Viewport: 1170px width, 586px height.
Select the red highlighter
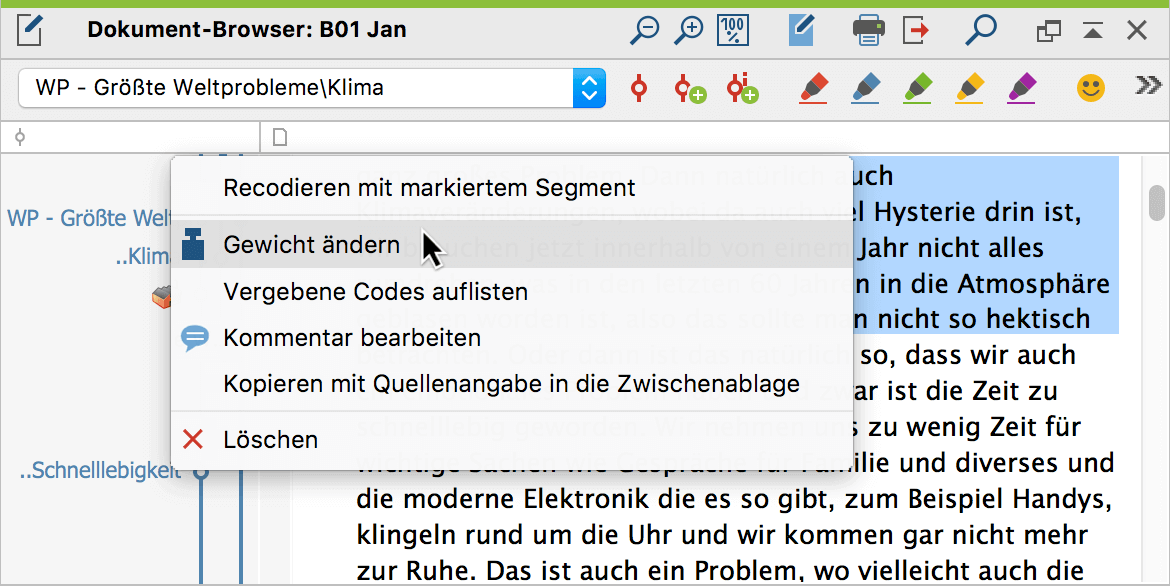[x=814, y=88]
